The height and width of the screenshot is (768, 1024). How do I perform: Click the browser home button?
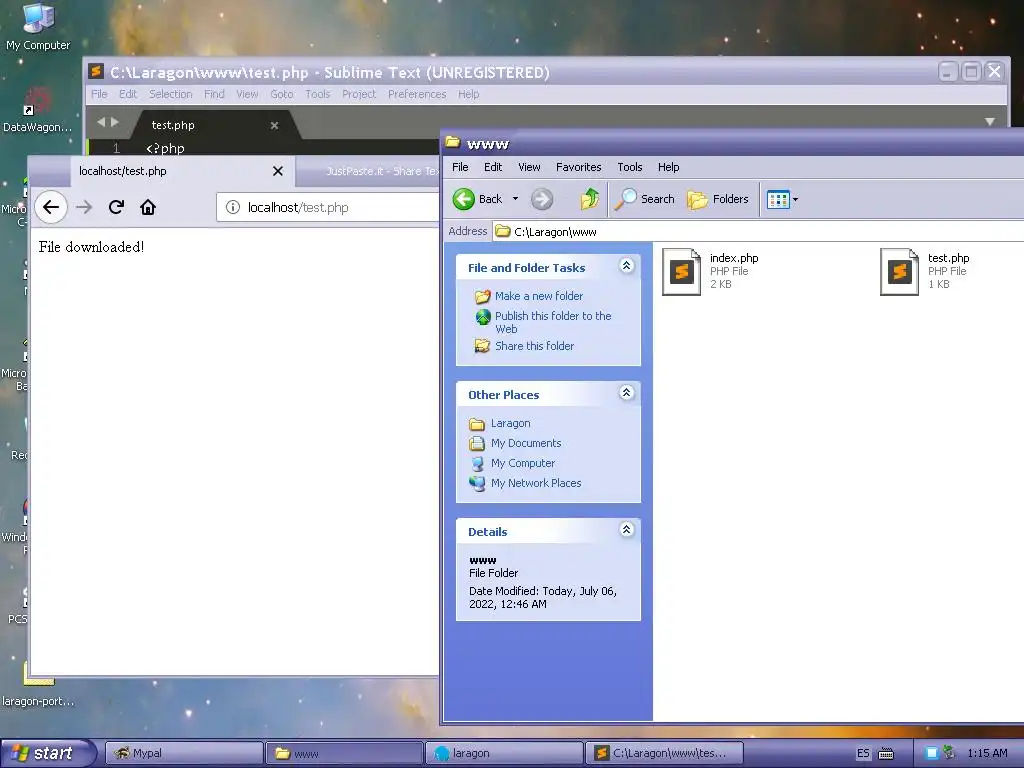(x=148, y=207)
